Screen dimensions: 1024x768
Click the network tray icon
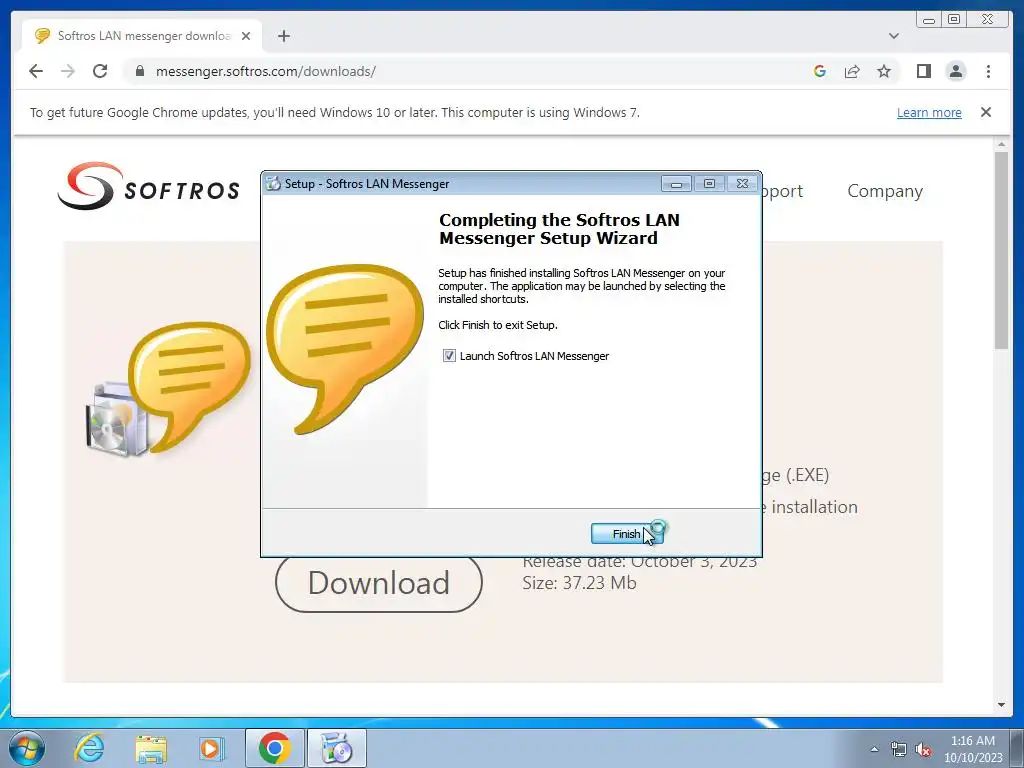pyautogui.click(x=899, y=749)
